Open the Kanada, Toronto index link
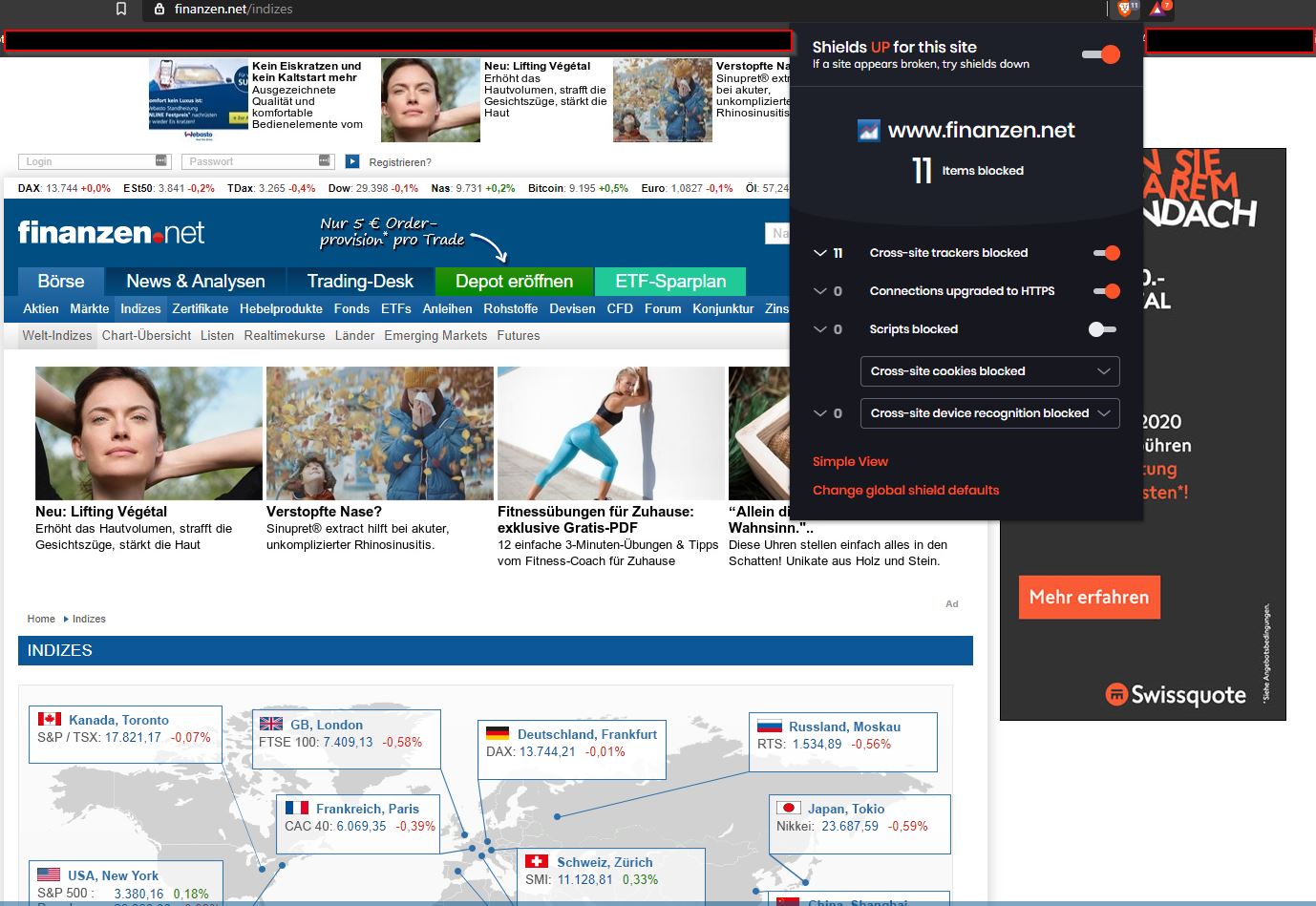 118,720
